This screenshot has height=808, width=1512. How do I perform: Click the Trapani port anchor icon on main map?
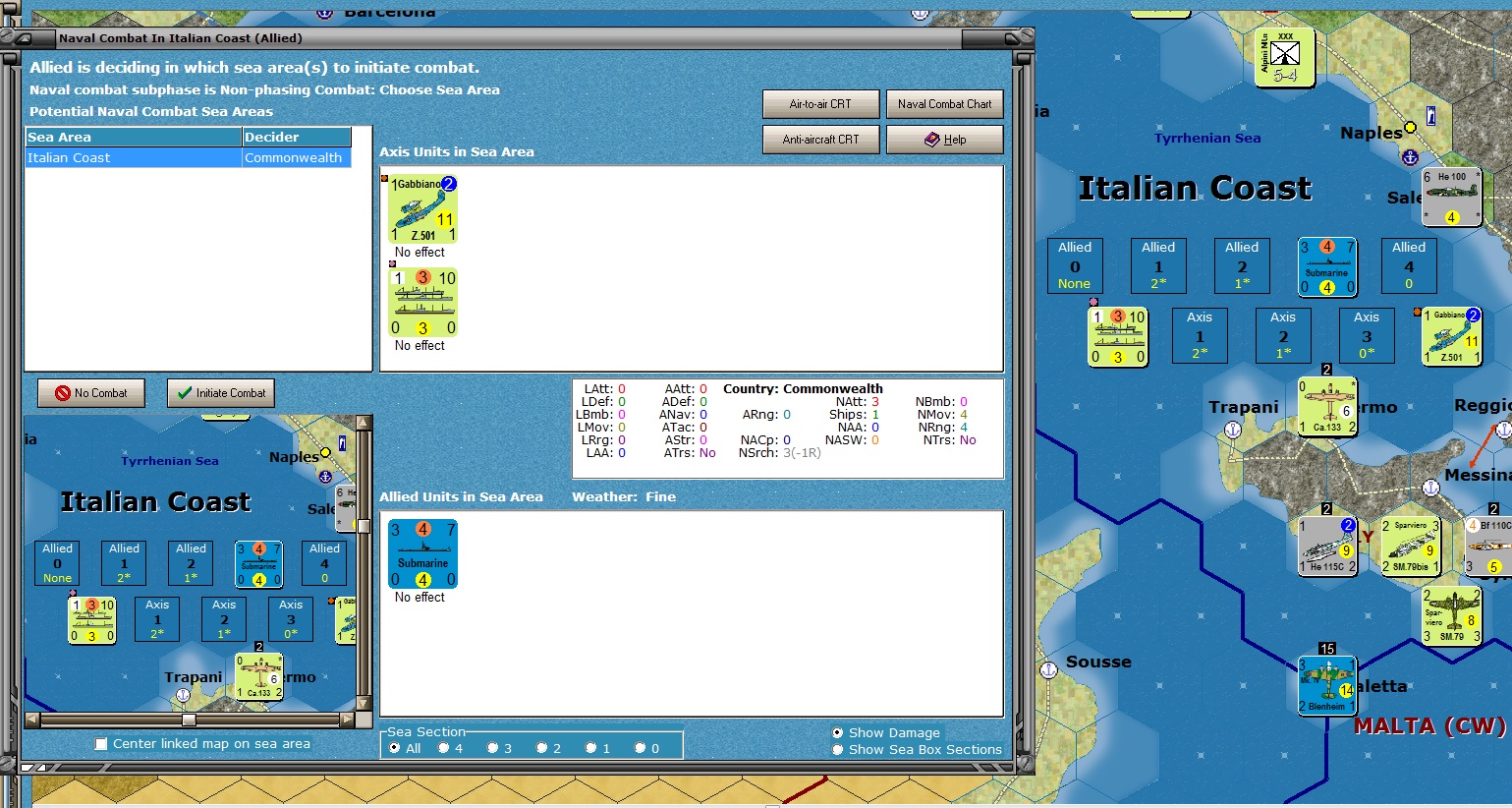(x=1233, y=430)
